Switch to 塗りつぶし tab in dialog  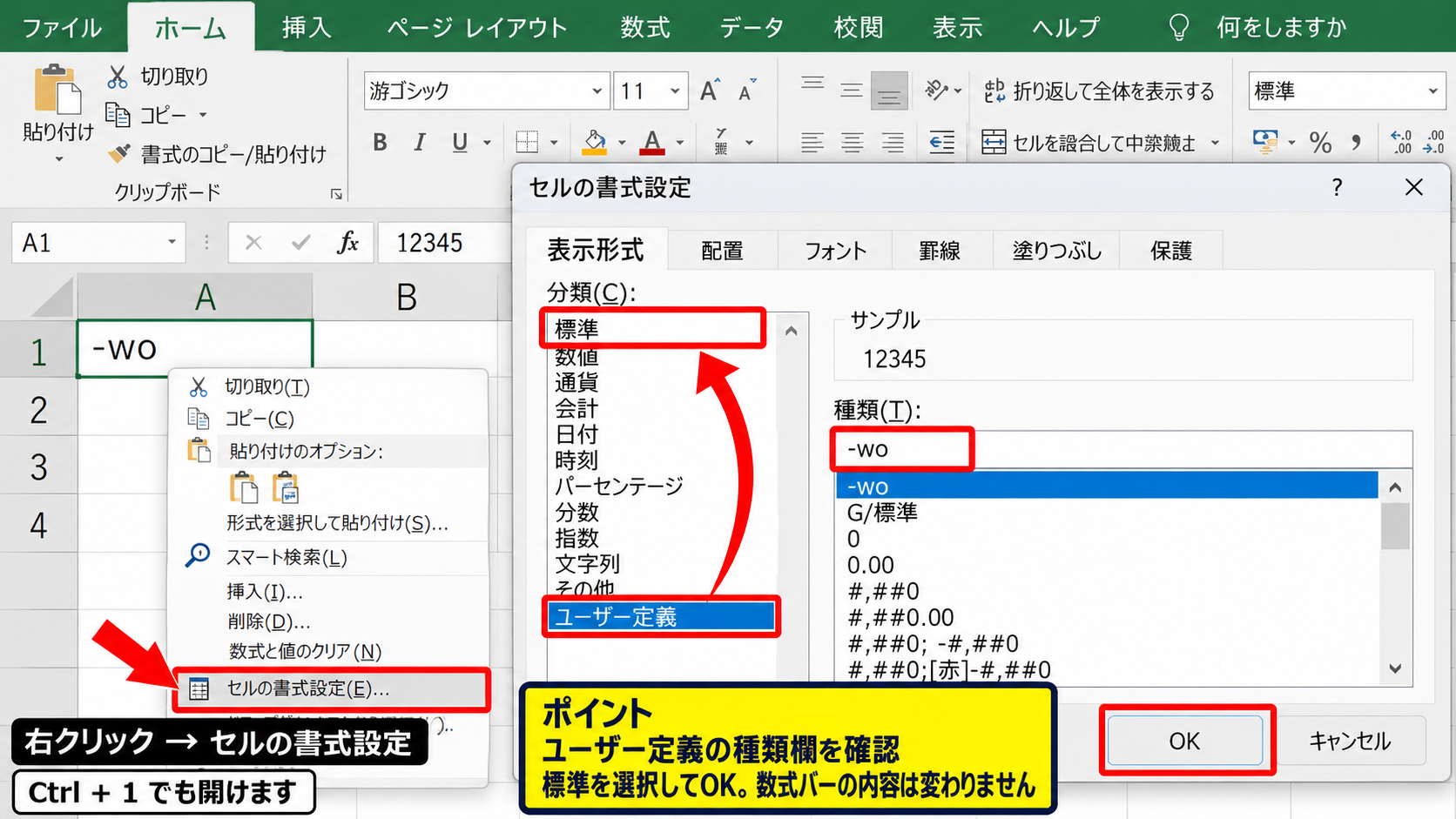pyautogui.click(x=1056, y=251)
